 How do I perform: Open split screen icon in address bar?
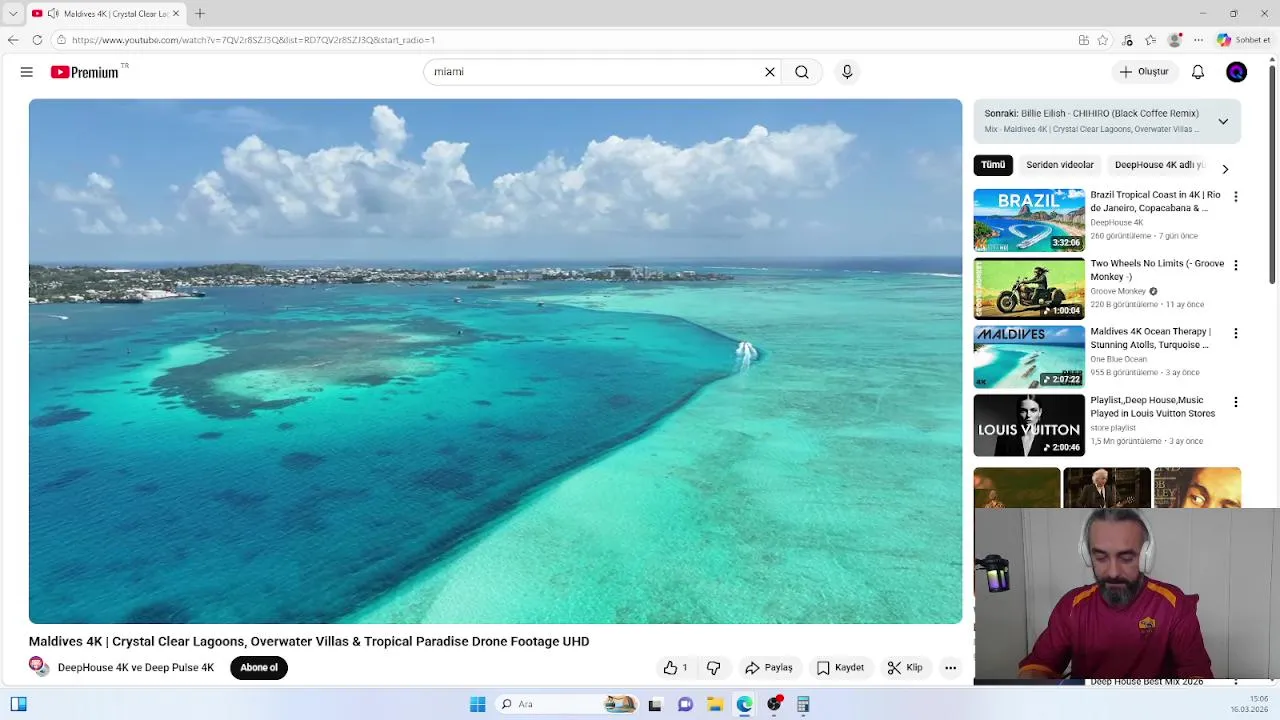[1084, 40]
